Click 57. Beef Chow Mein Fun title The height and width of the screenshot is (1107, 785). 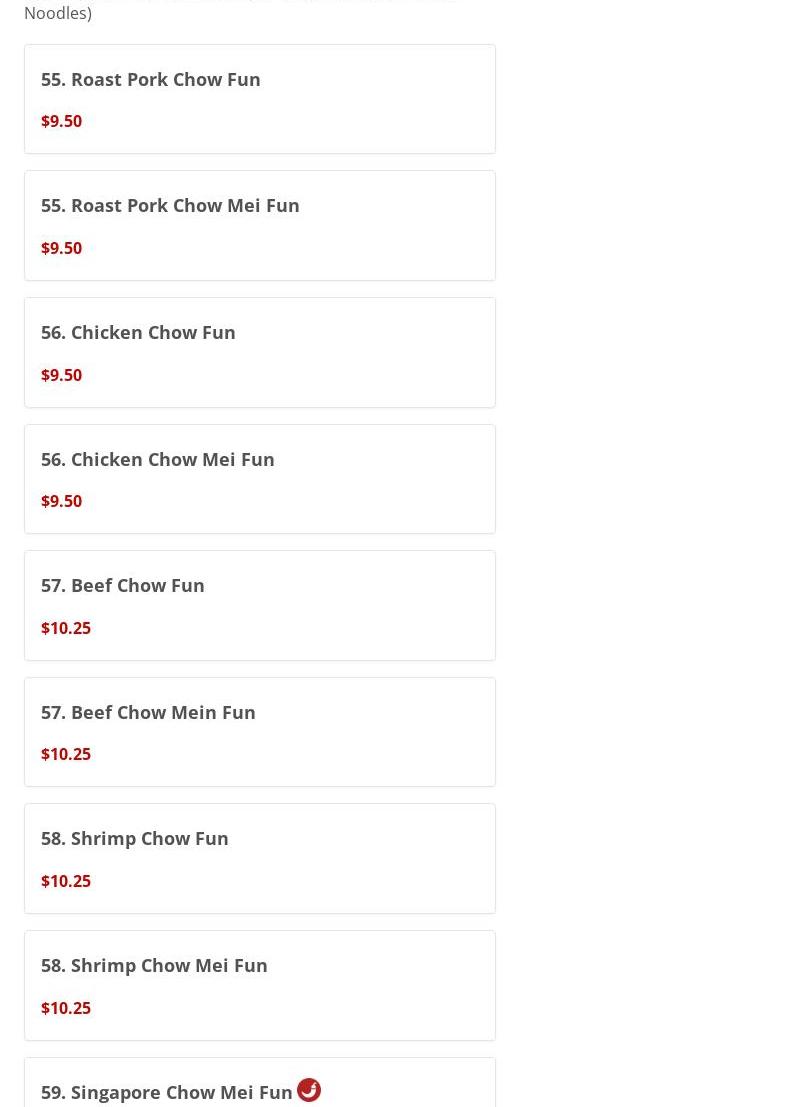148,712
